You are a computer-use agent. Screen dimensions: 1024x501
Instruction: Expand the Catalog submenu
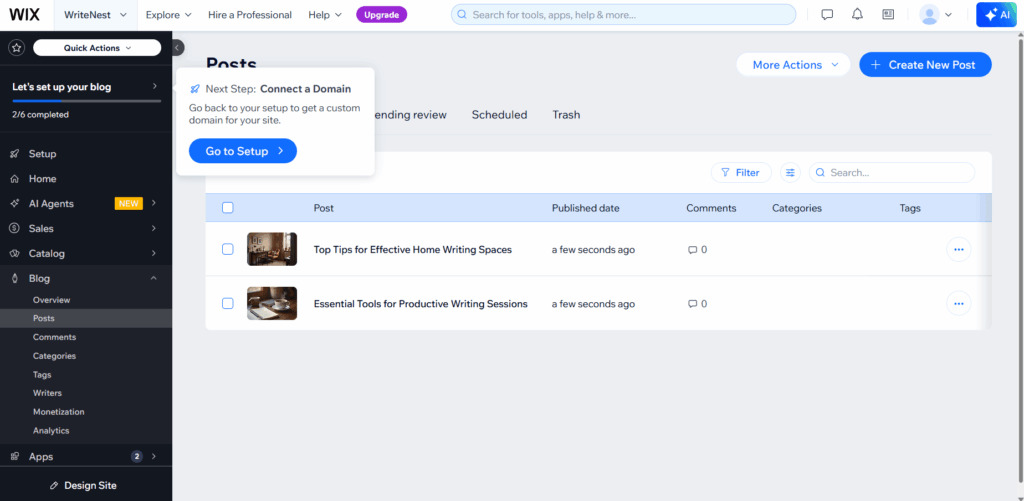(x=154, y=253)
